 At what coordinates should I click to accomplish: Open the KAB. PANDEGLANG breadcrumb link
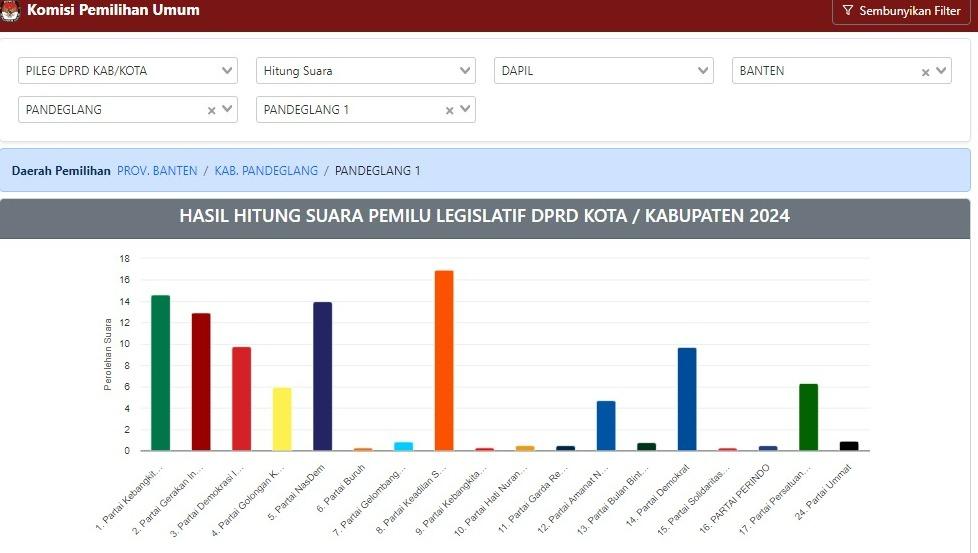266,171
